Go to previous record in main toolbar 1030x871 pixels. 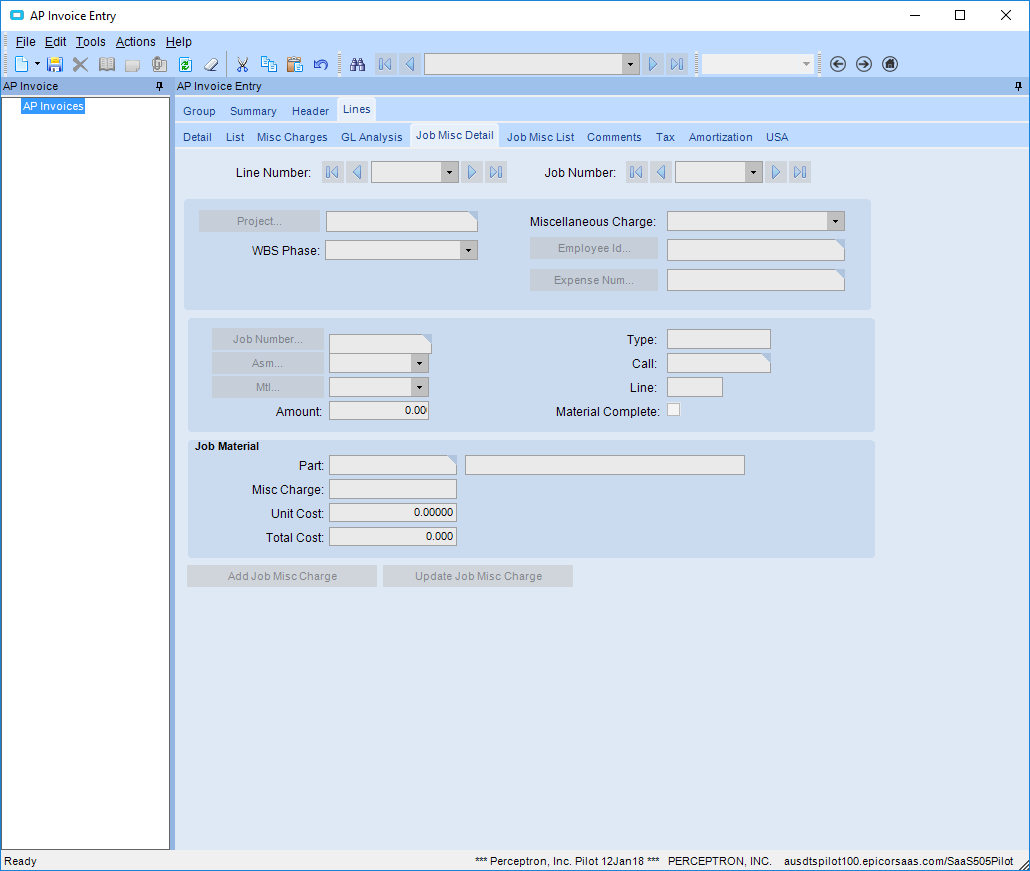click(x=410, y=64)
